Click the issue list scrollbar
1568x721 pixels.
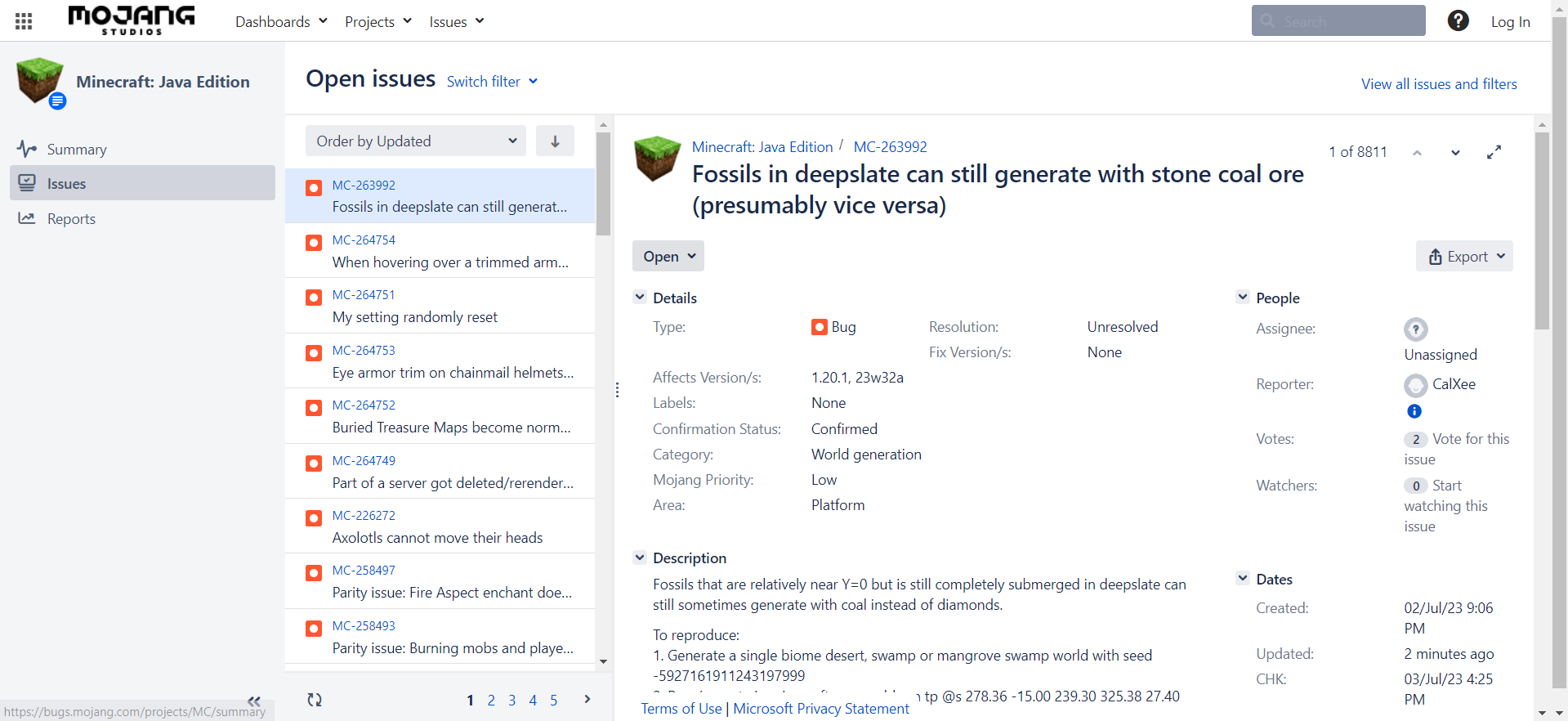[x=603, y=184]
